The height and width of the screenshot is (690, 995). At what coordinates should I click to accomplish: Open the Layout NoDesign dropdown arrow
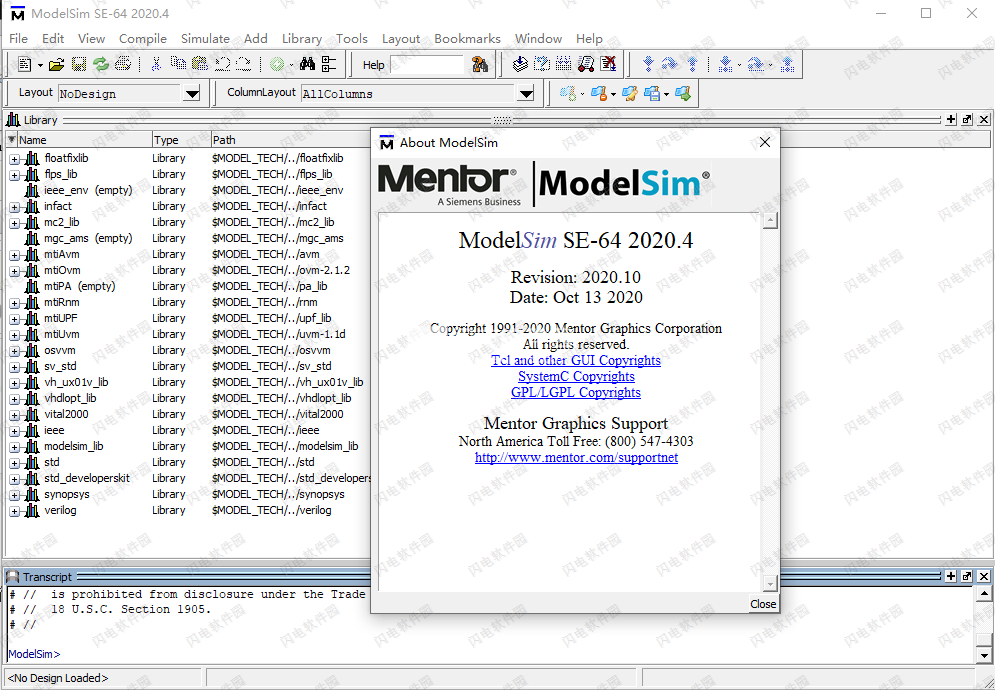click(x=192, y=94)
